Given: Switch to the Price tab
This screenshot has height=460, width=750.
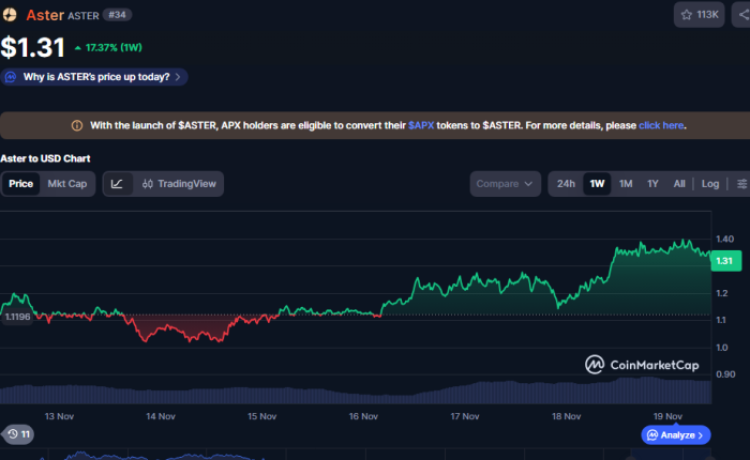Looking at the screenshot, I should click(21, 184).
